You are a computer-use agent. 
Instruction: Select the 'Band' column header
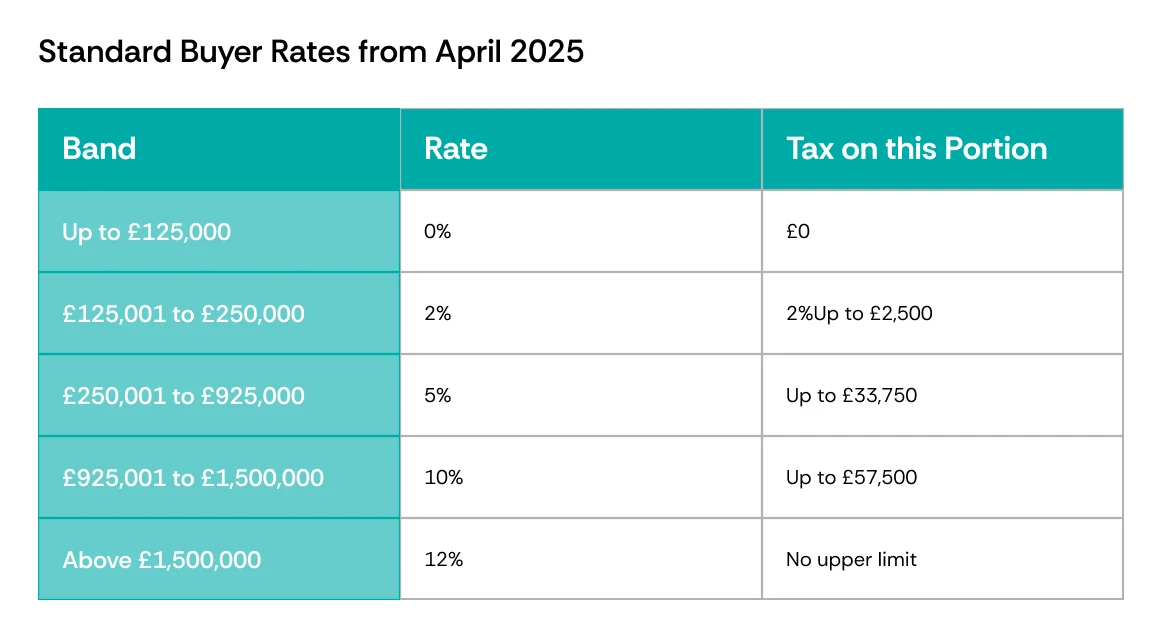[219, 149]
